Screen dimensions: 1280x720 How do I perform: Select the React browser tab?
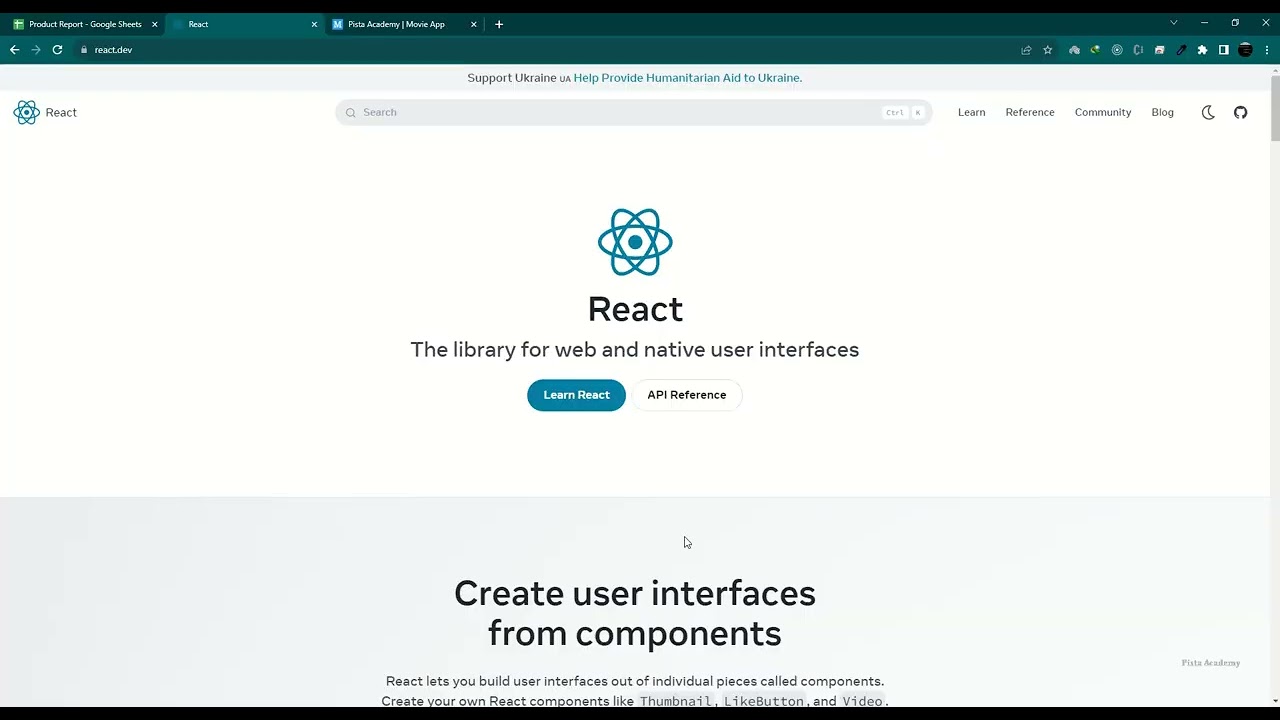click(244, 24)
